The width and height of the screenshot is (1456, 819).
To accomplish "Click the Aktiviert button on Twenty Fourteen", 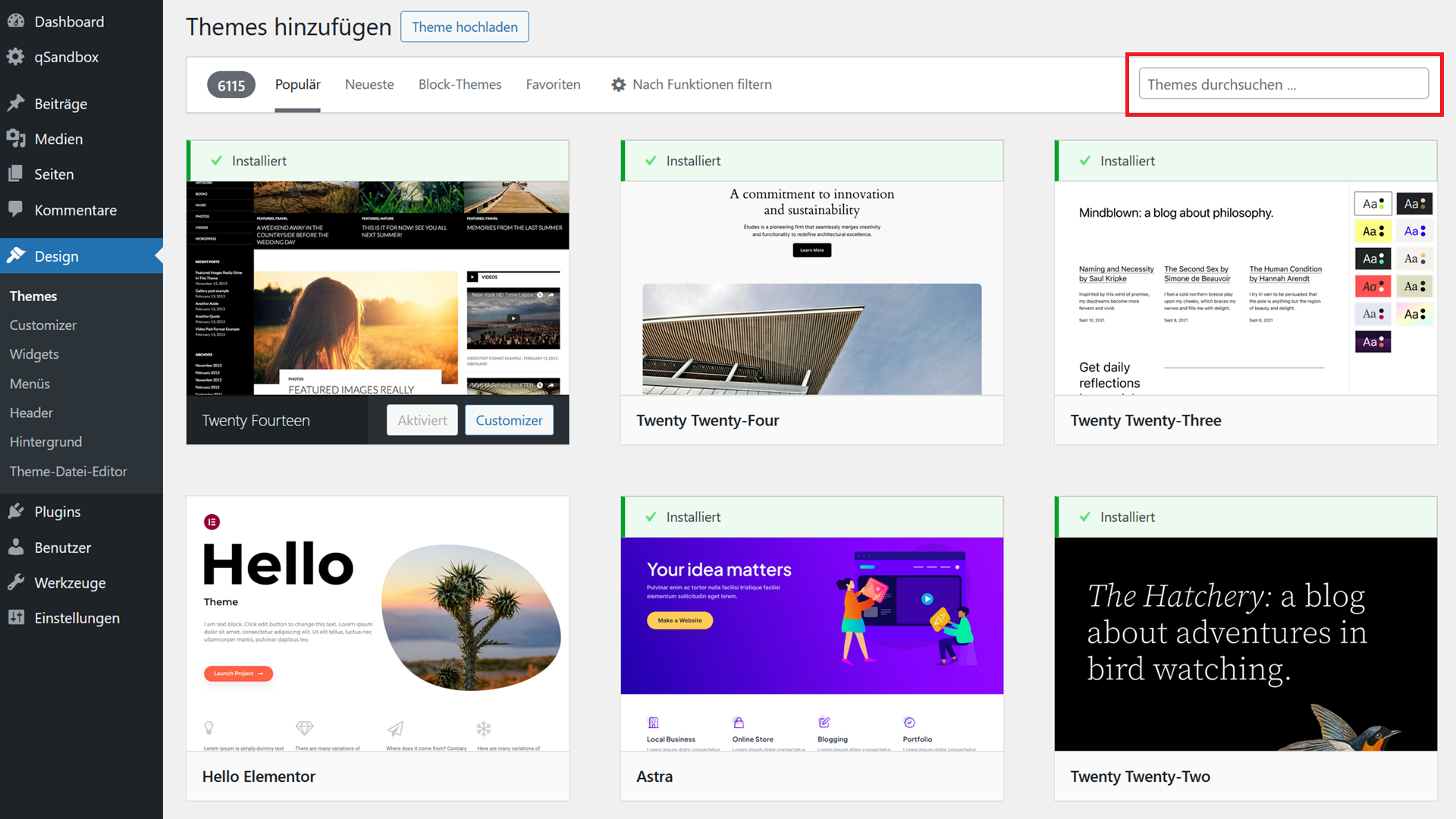I will point(422,420).
